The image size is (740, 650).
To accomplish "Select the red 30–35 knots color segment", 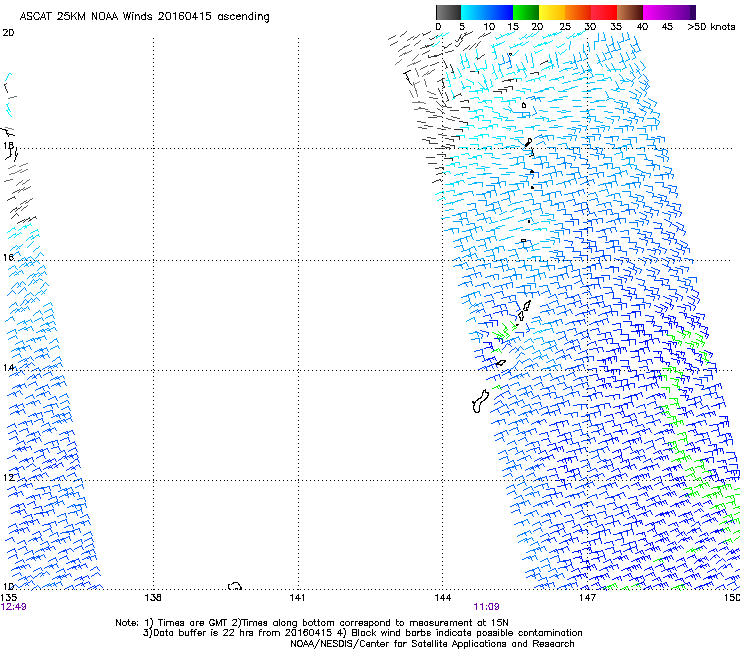I will [604, 12].
